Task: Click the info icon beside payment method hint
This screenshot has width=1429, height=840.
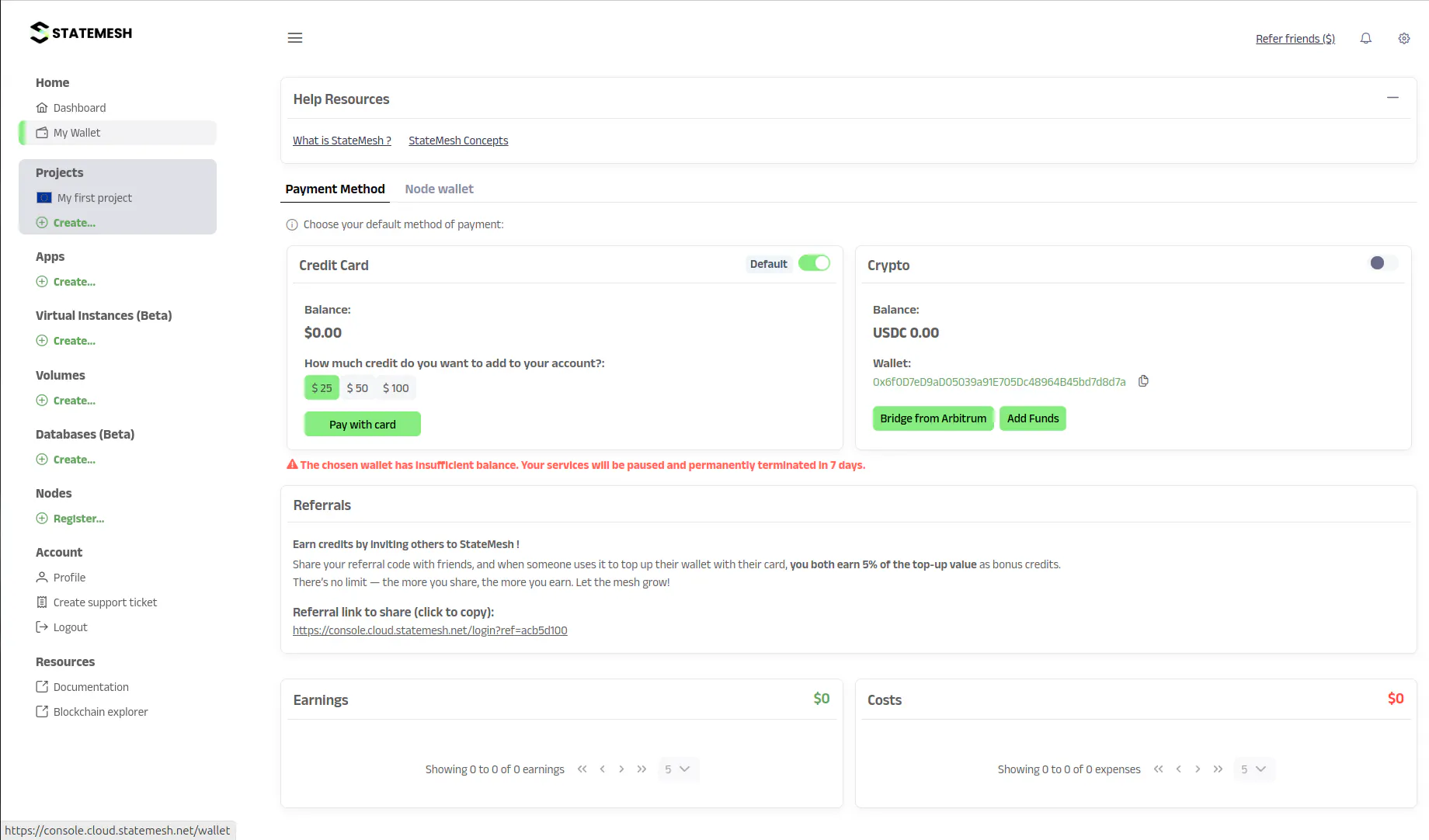Action: click(x=292, y=225)
